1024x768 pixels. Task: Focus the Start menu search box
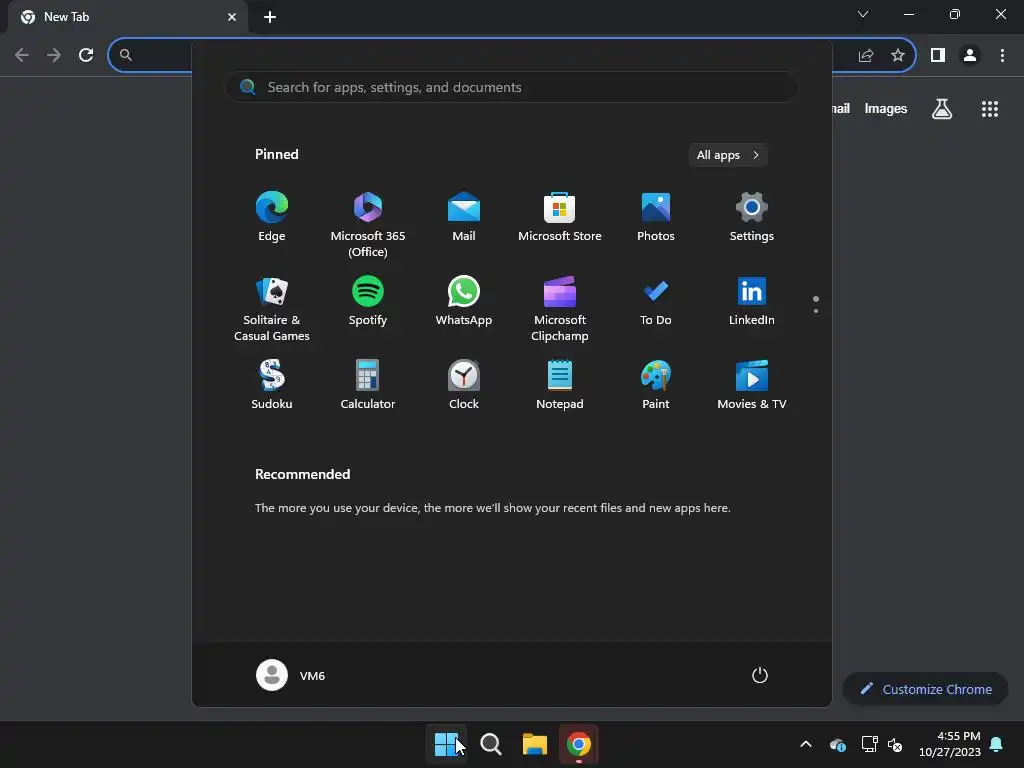pyautogui.click(x=512, y=88)
